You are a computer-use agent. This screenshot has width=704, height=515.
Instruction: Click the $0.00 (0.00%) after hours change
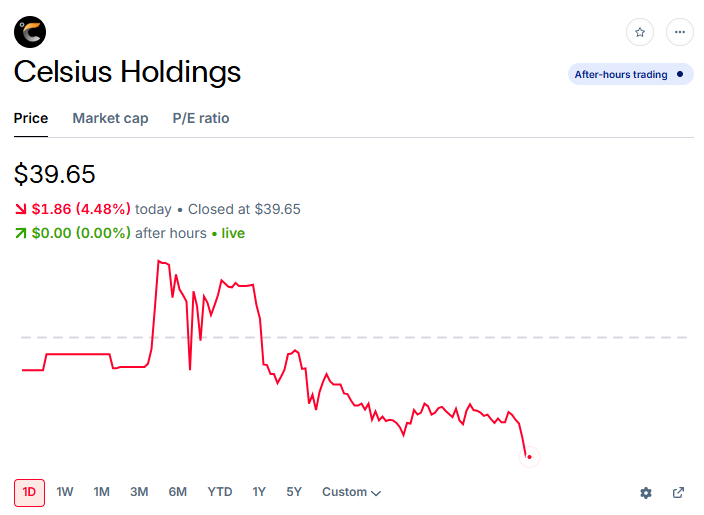81,233
